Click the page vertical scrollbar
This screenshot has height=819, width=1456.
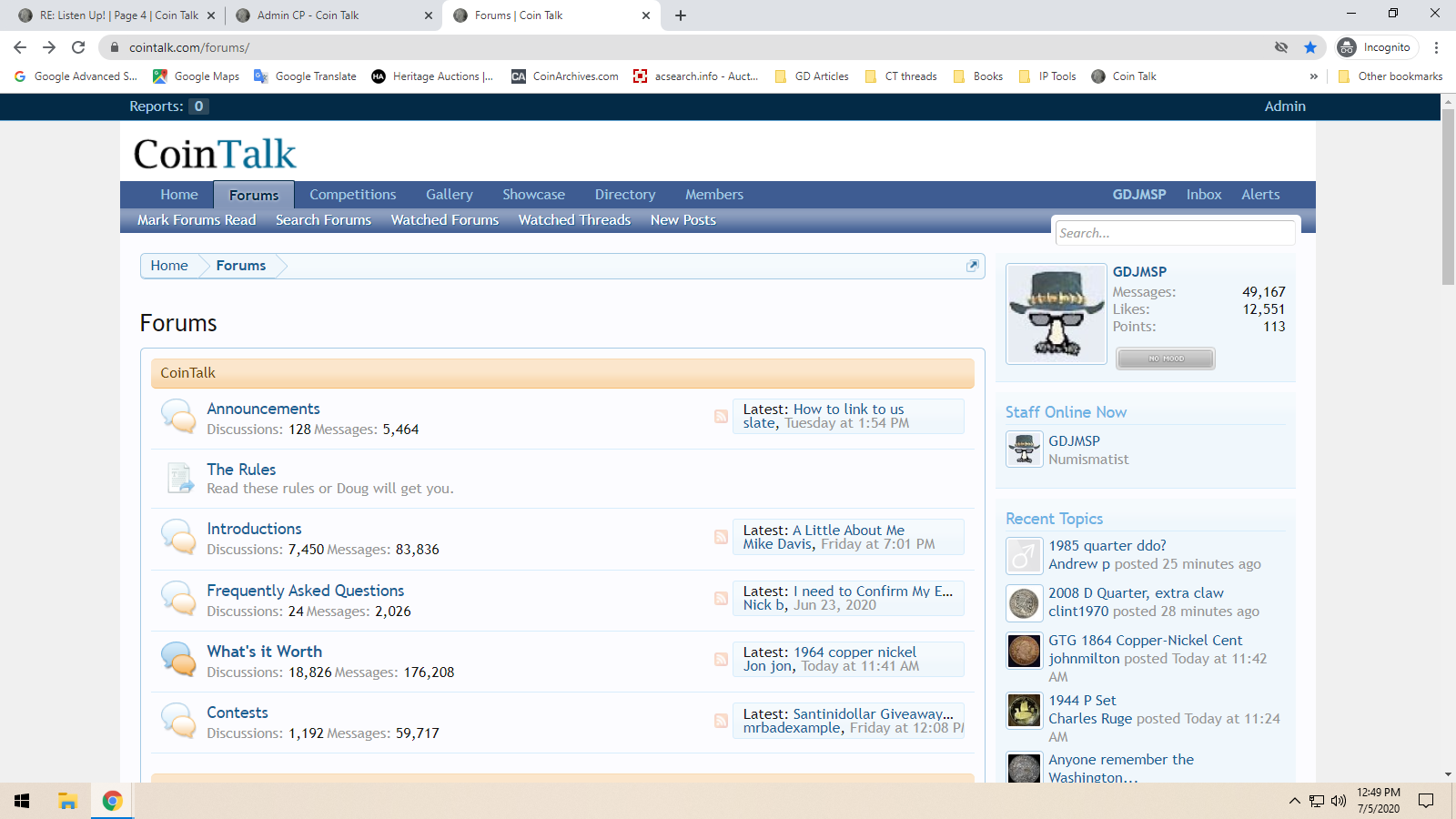coord(1448,197)
